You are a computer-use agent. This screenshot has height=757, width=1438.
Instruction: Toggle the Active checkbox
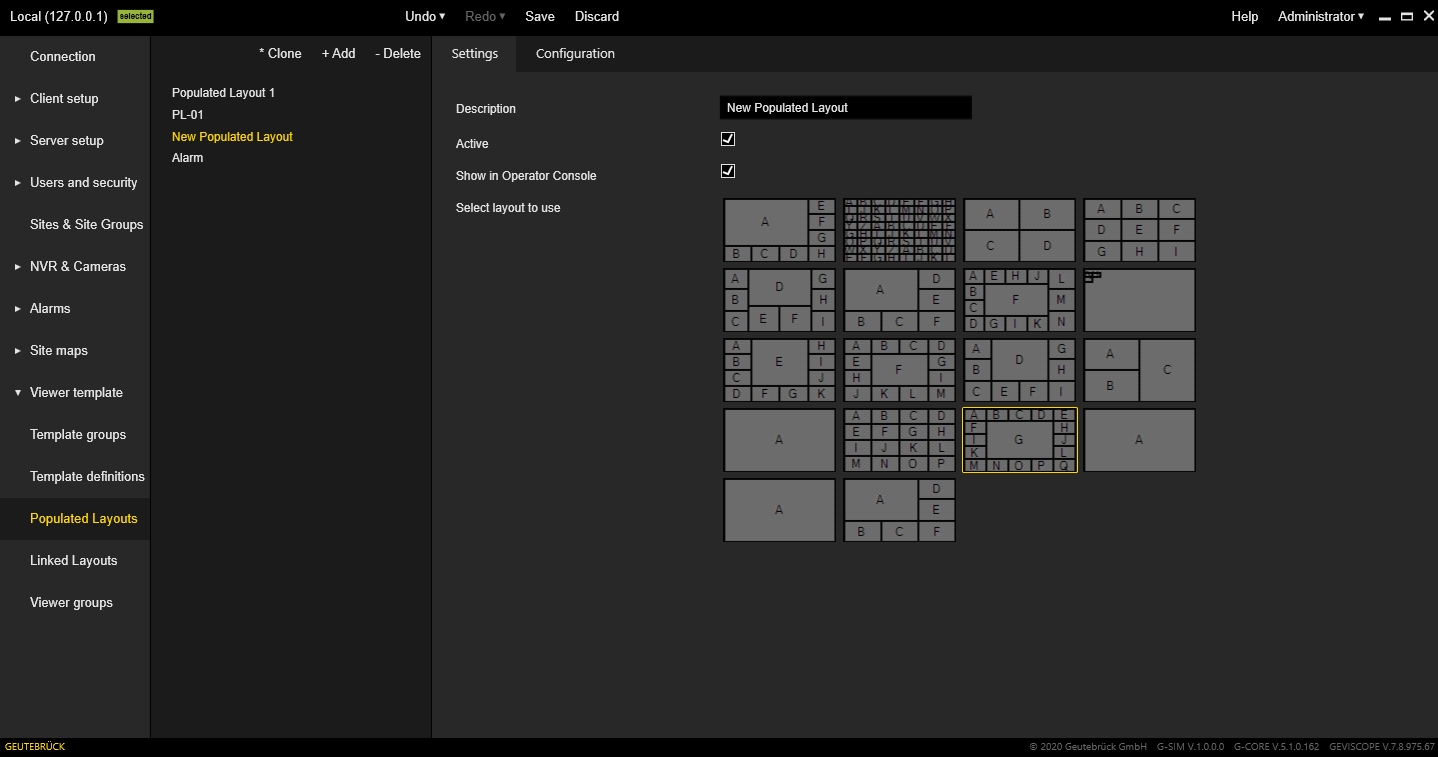tap(728, 139)
